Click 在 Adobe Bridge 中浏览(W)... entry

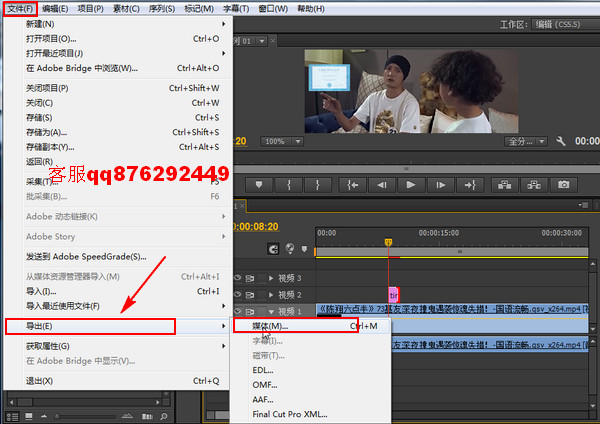tap(125, 68)
